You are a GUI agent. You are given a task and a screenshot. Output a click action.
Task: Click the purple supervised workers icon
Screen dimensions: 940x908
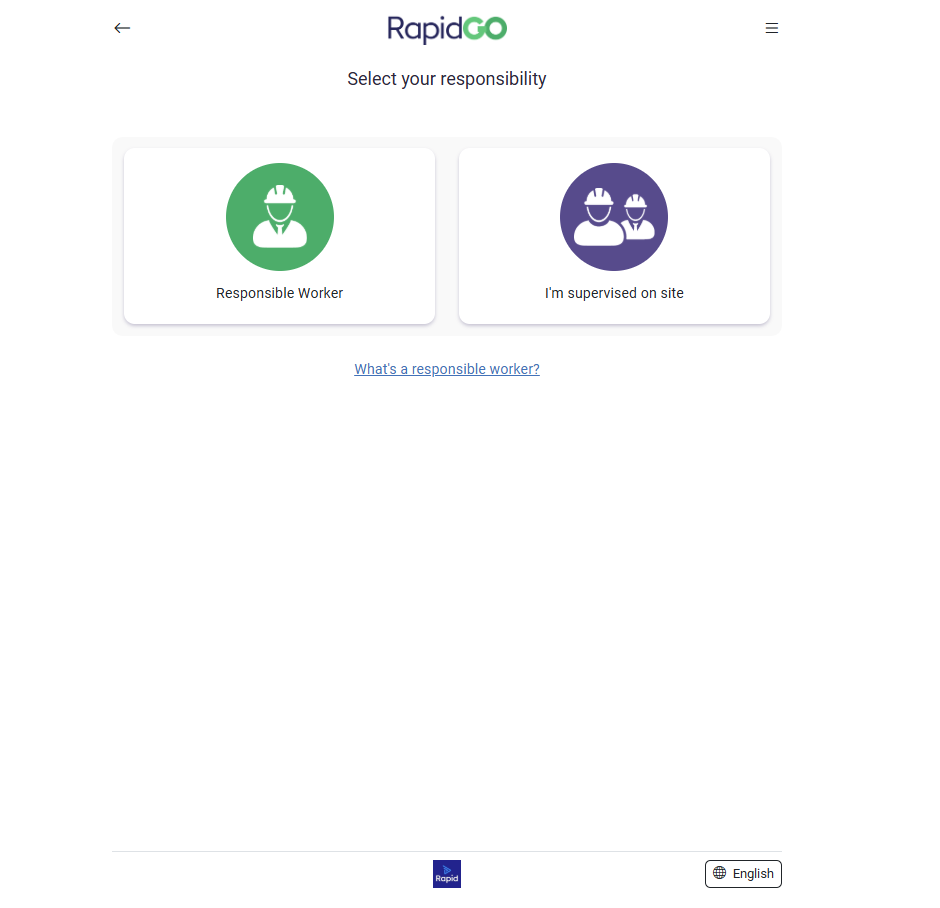click(614, 217)
